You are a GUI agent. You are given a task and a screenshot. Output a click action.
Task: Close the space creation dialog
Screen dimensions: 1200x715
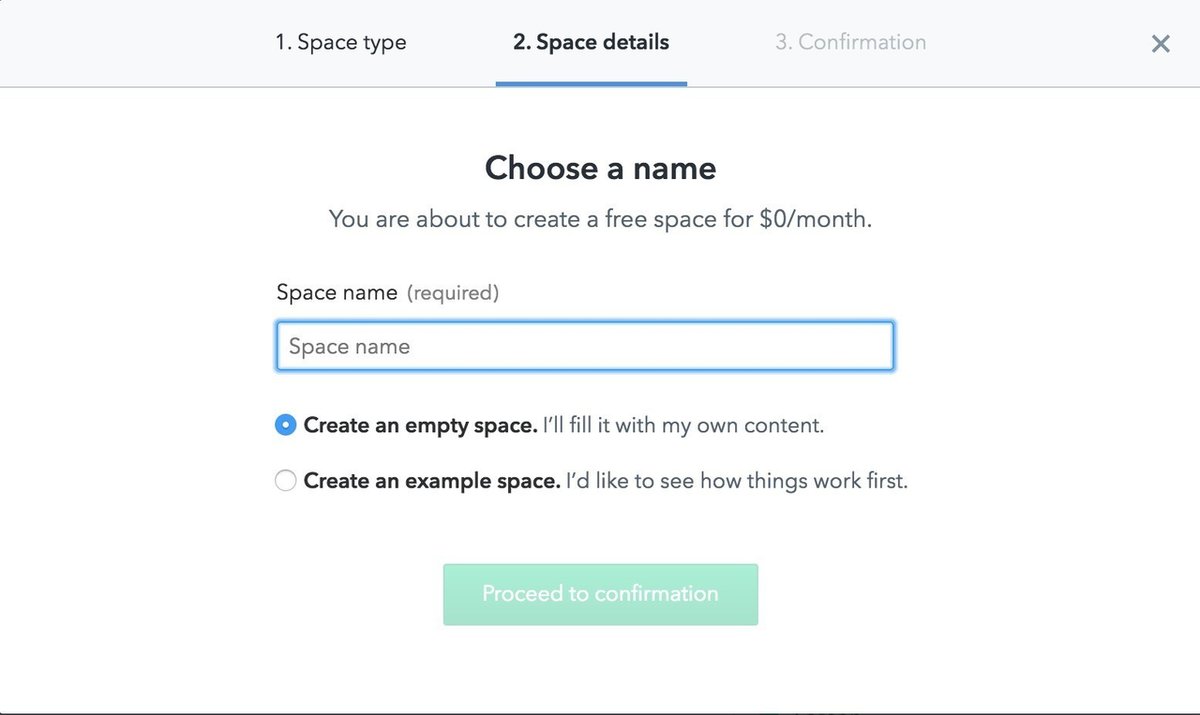coord(1160,44)
